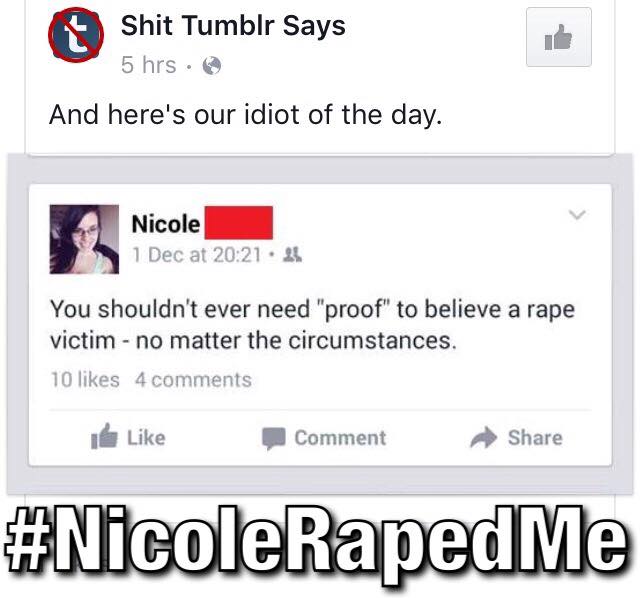Open Nicole's profile name link
The height and width of the screenshot is (598, 640).
coord(166,224)
